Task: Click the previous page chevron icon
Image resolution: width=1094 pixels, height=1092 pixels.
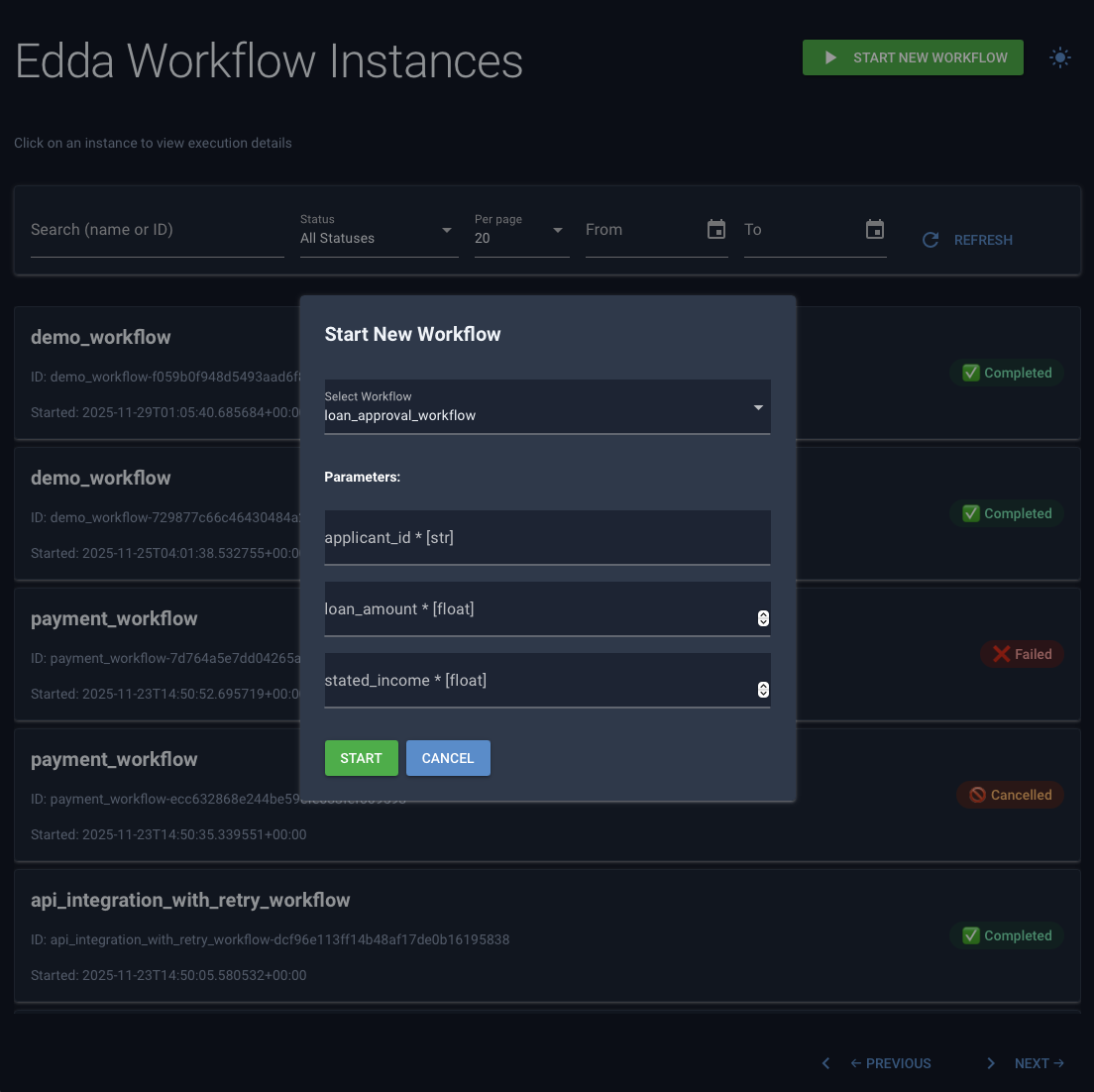Action: tap(825, 1063)
